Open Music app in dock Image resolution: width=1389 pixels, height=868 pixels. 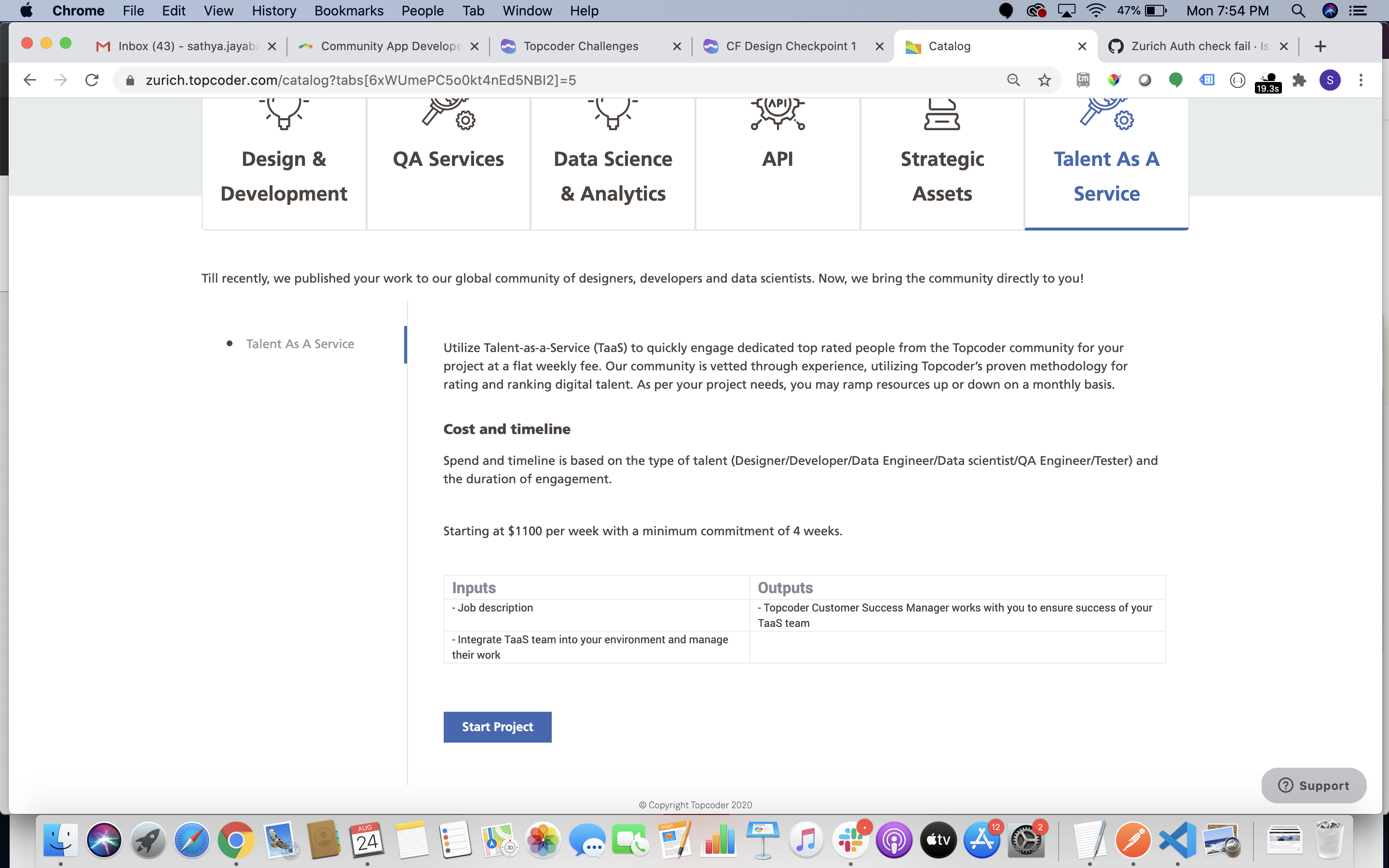pos(806,841)
